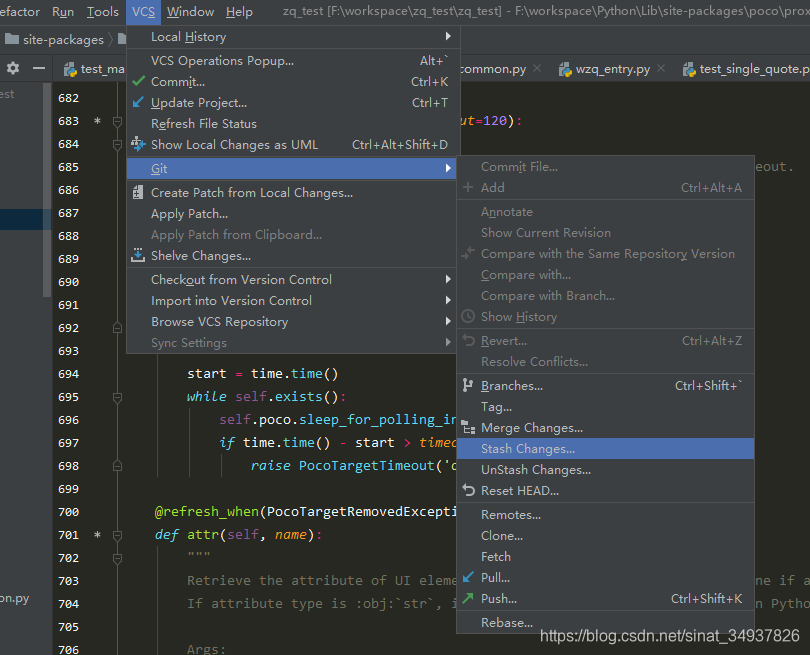This screenshot has height=655, width=810.
Task: Select VCS Operations Popup...
Action: coord(291,60)
